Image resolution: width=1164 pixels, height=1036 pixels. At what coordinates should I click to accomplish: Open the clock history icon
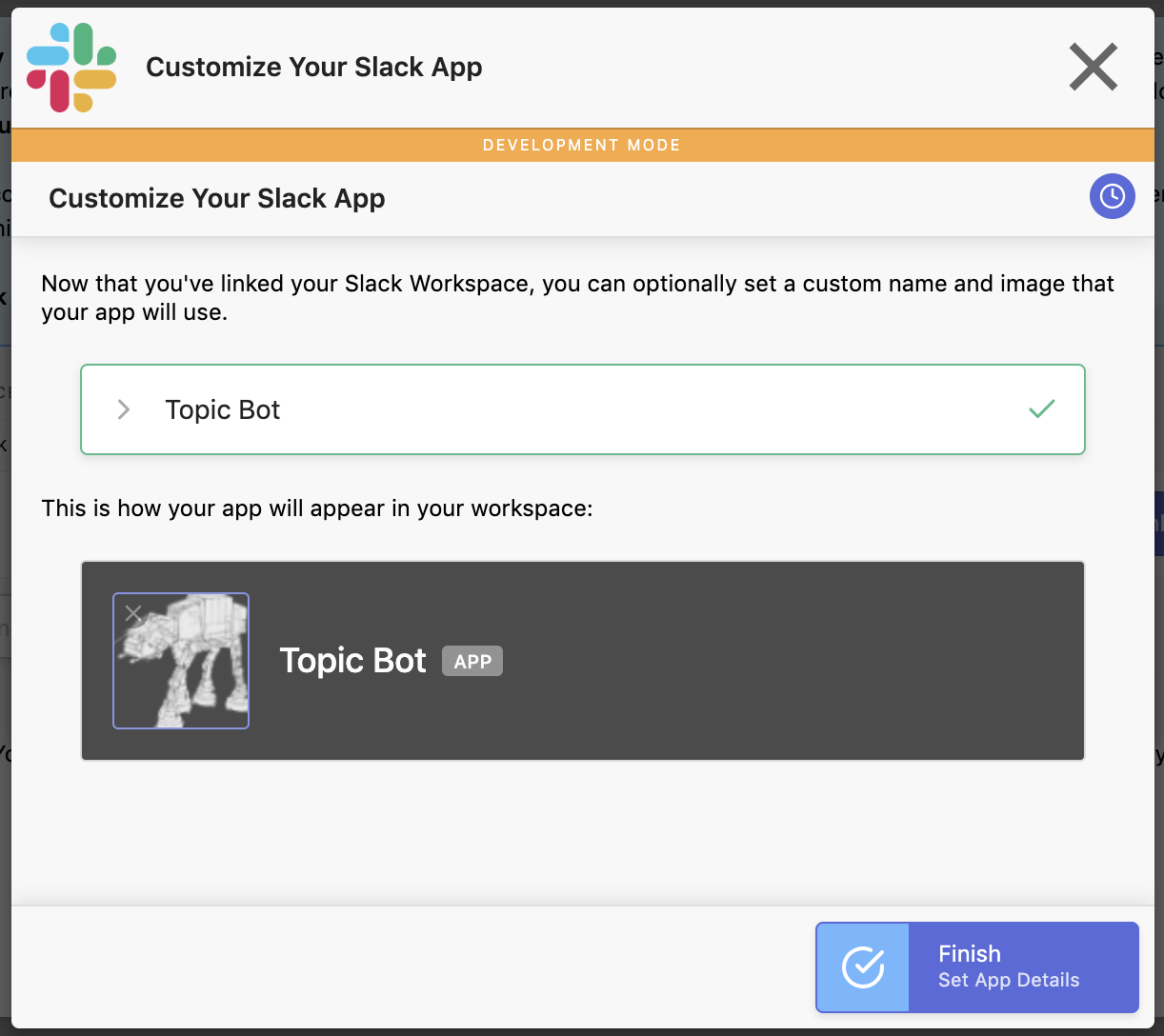point(1112,196)
